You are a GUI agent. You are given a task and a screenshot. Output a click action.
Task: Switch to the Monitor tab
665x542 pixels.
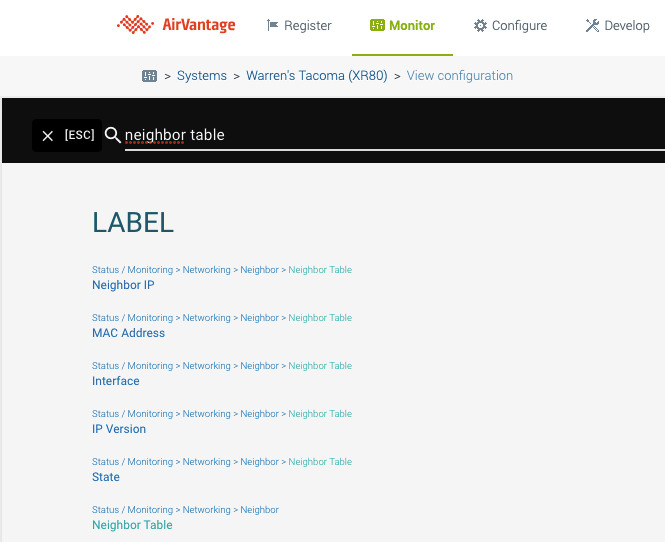(402, 26)
